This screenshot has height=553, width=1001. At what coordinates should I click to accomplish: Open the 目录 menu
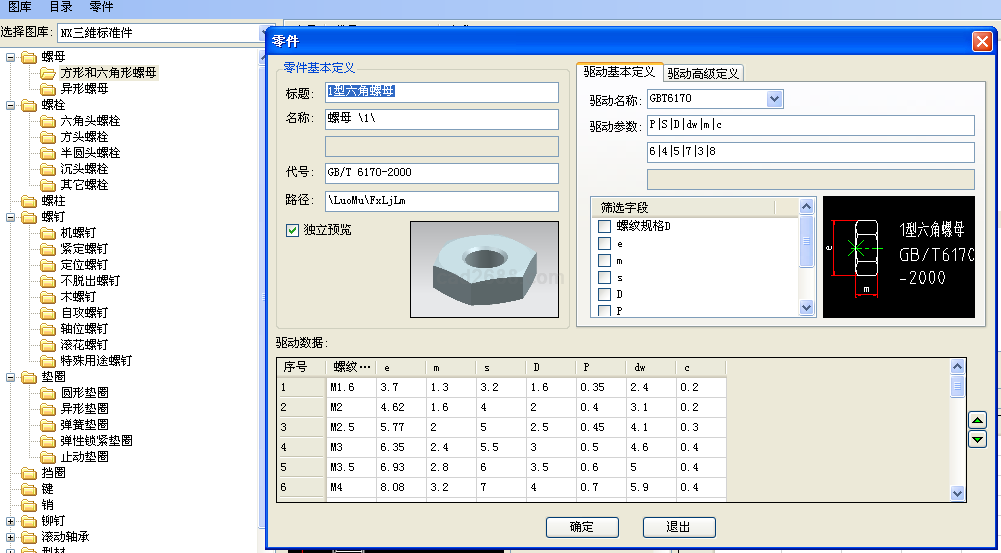(61, 7)
